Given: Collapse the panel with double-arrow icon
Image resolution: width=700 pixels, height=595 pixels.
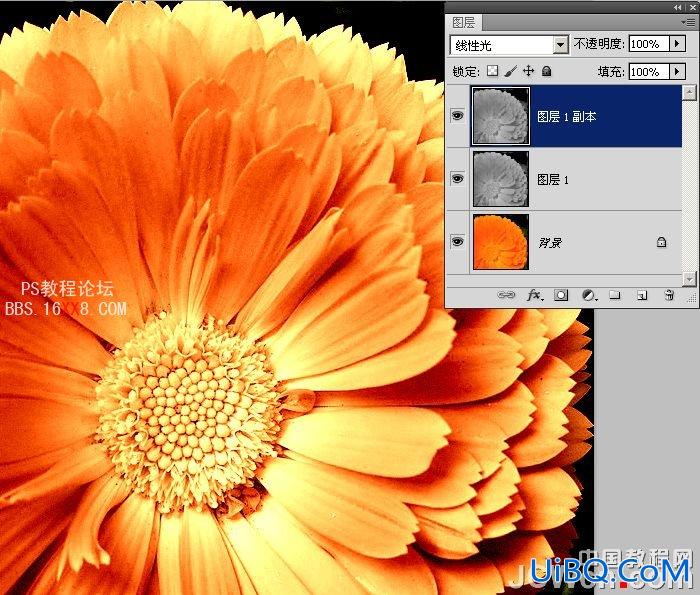Looking at the screenshot, I should [678, 7].
